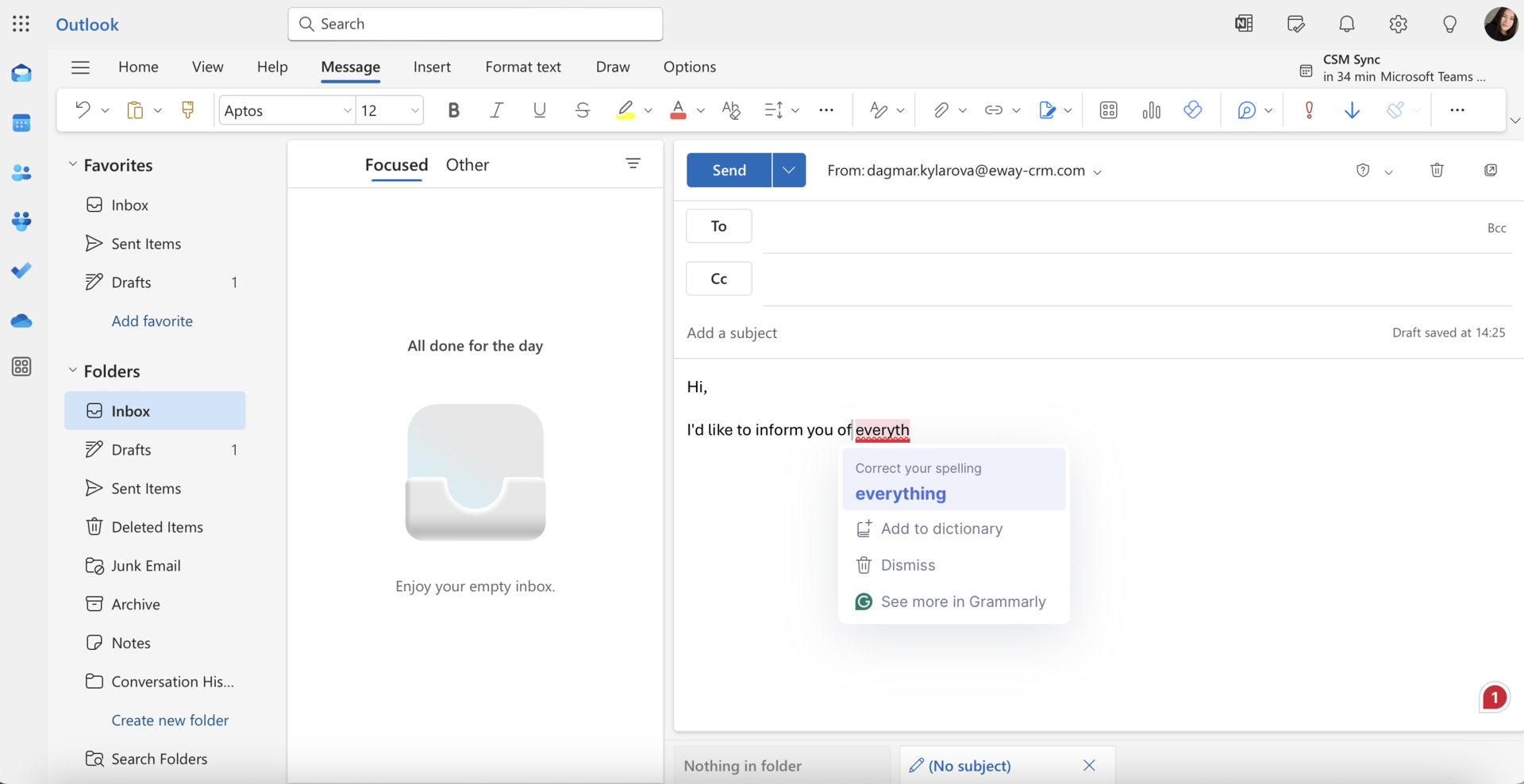
Task: Click in the Search box
Action: tap(475, 24)
